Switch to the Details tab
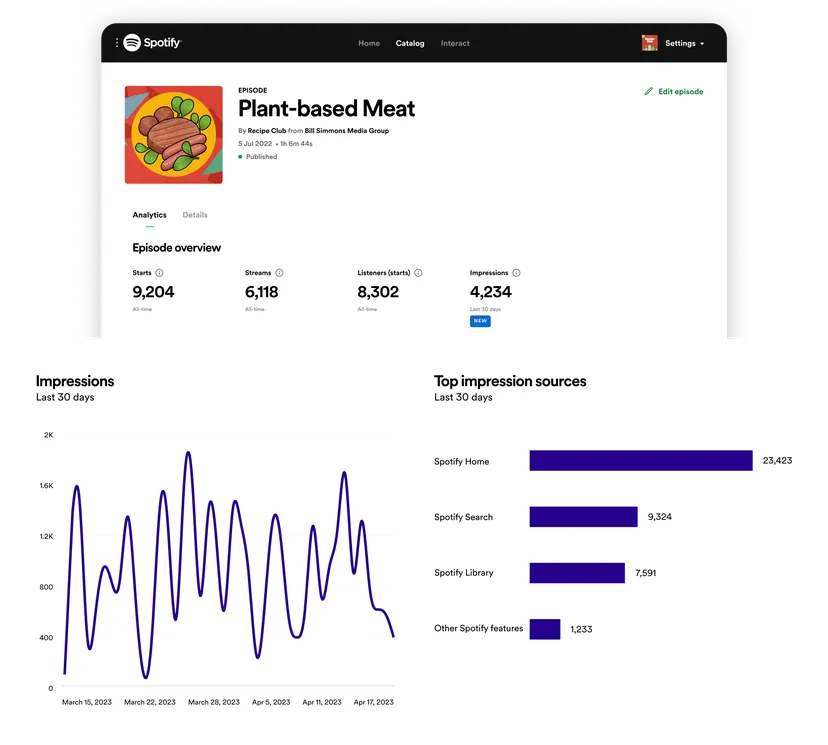The height and width of the screenshot is (745, 828). [195, 215]
